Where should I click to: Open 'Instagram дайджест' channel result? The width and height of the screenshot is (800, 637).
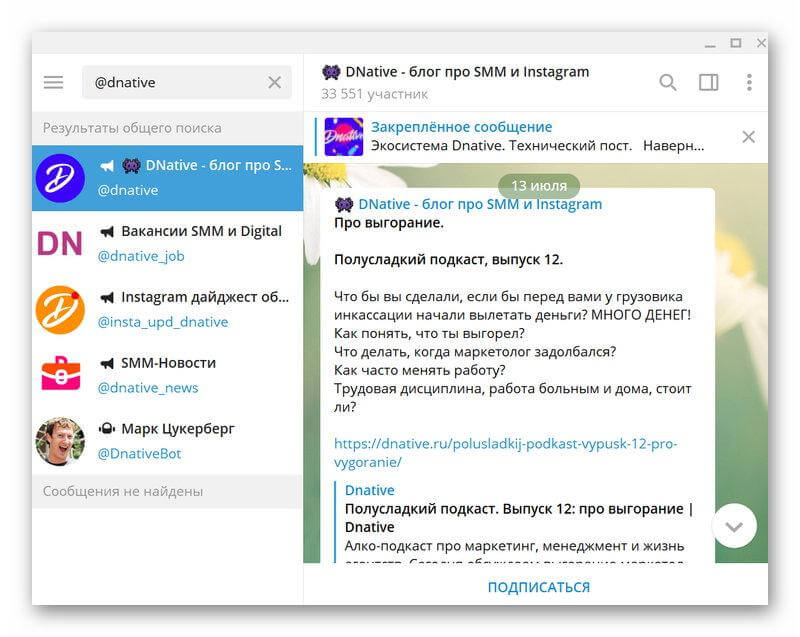click(167, 310)
